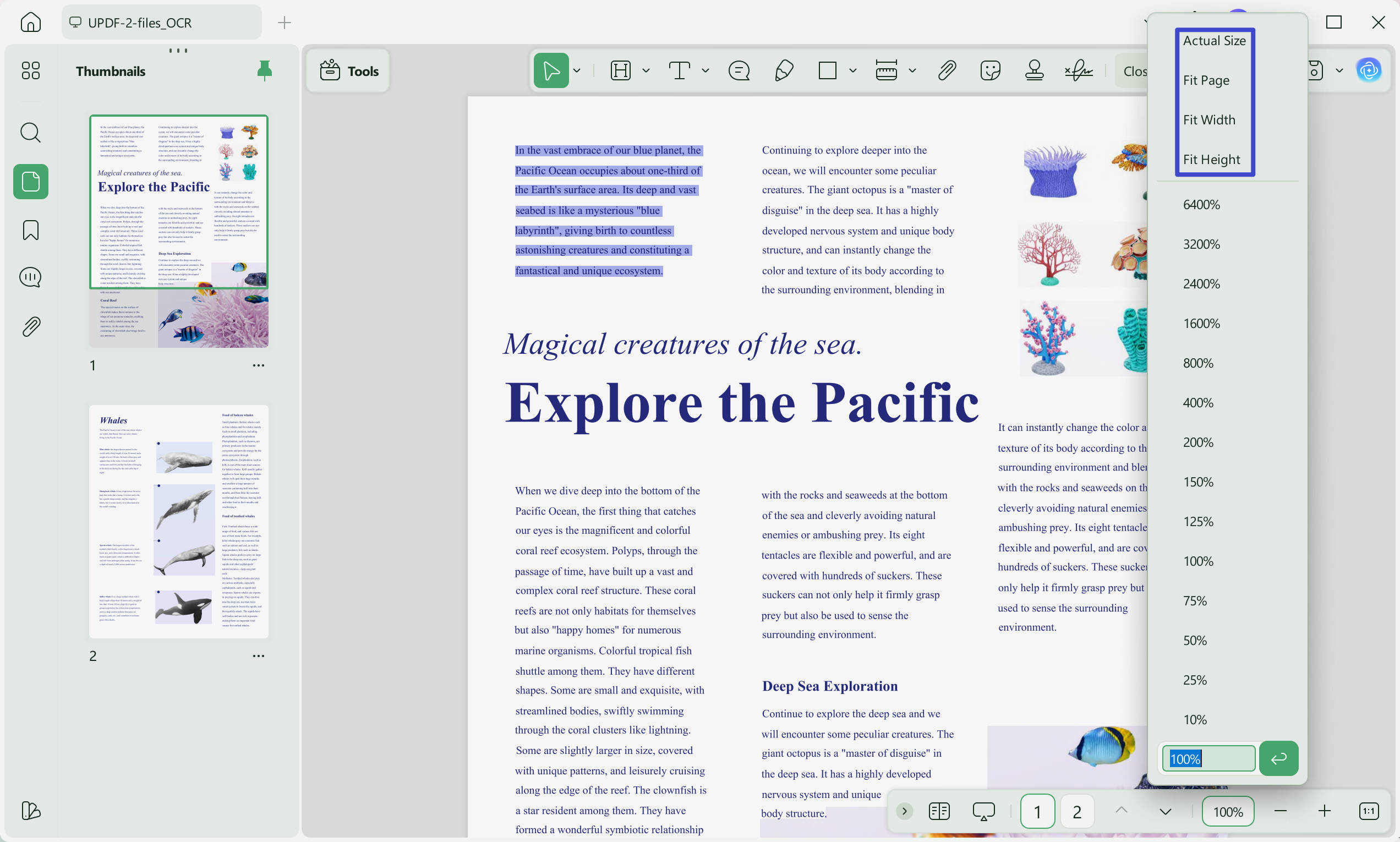This screenshot has height=842, width=1400.
Task: Start slideshow presentation mode icon
Action: (983, 811)
